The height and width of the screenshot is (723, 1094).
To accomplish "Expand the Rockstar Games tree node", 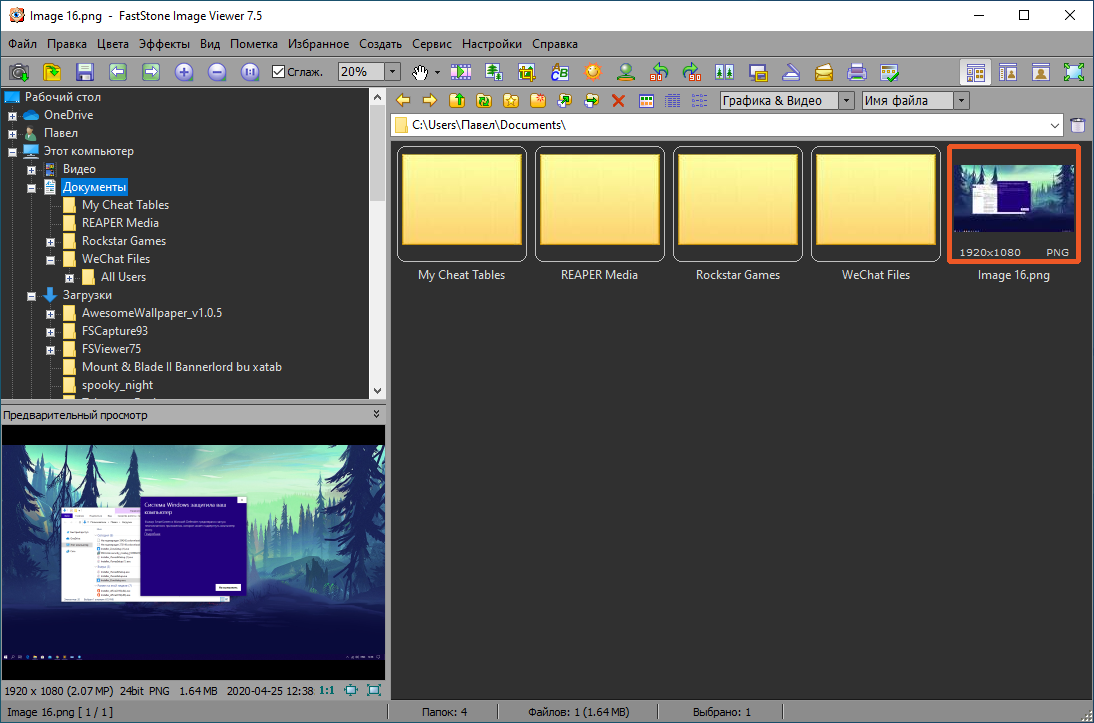I will pos(50,242).
